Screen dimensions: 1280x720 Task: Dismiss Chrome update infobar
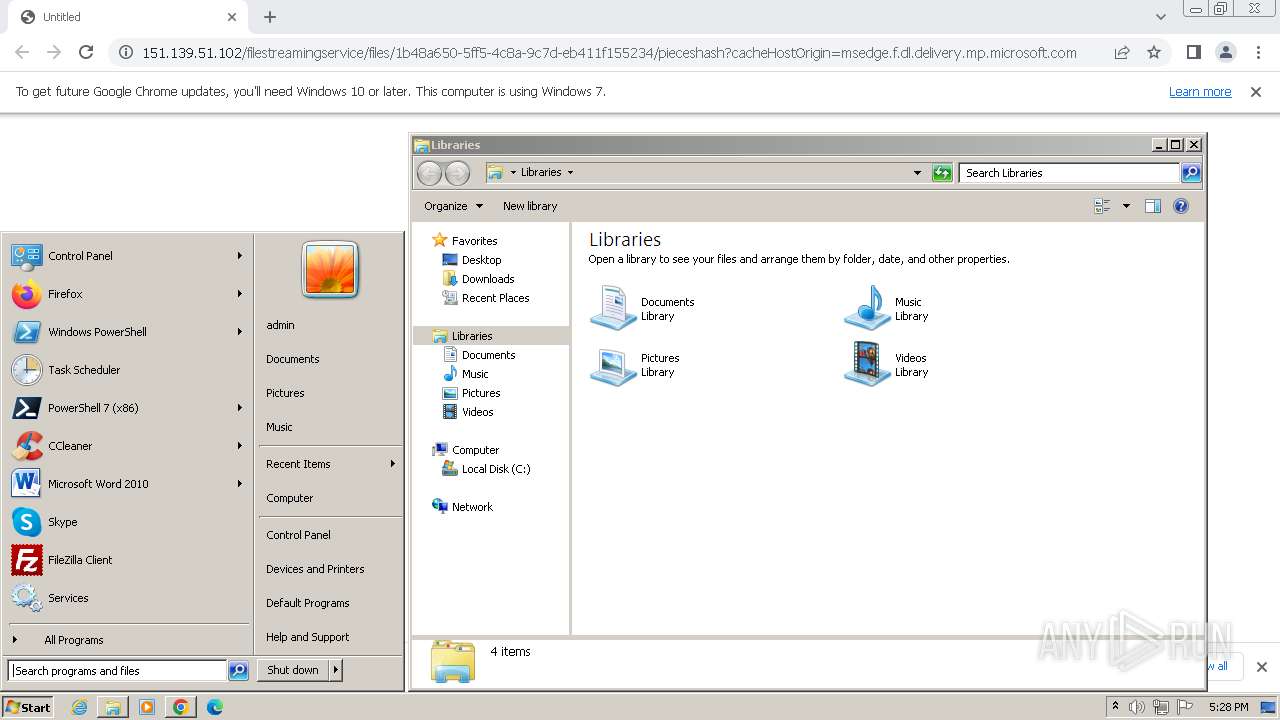click(x=1256, y=91)
